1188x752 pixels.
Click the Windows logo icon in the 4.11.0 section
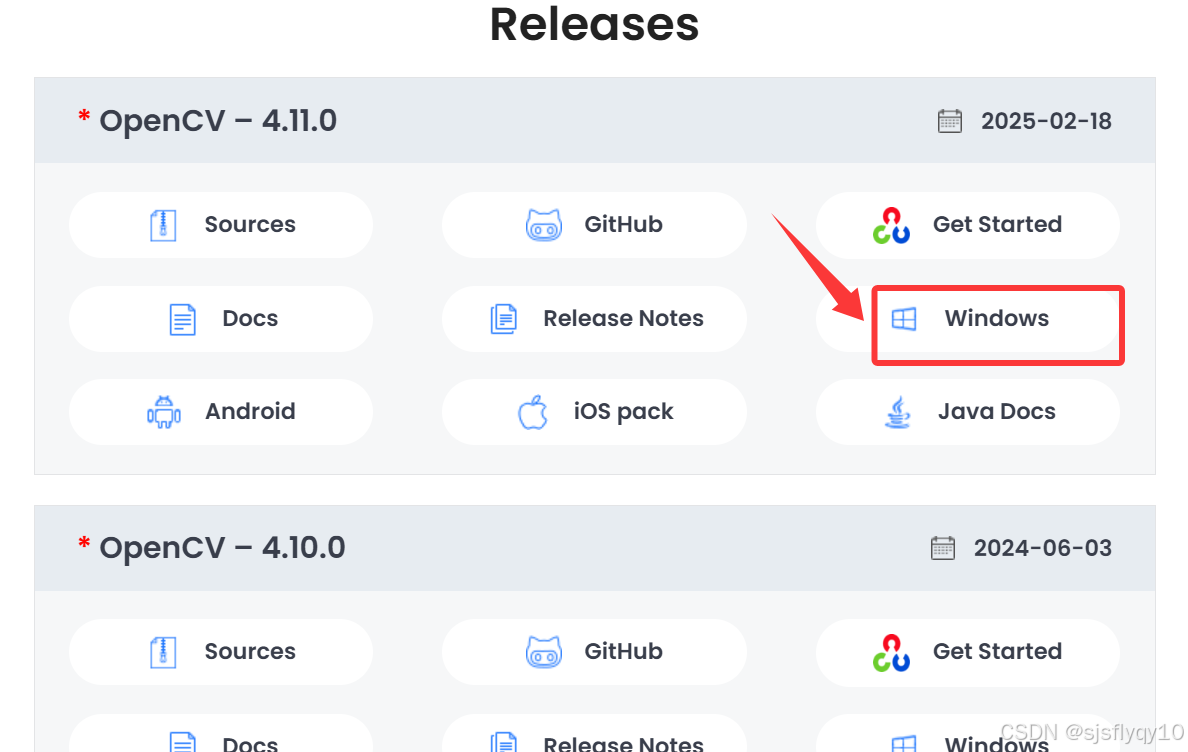[904, 319]
